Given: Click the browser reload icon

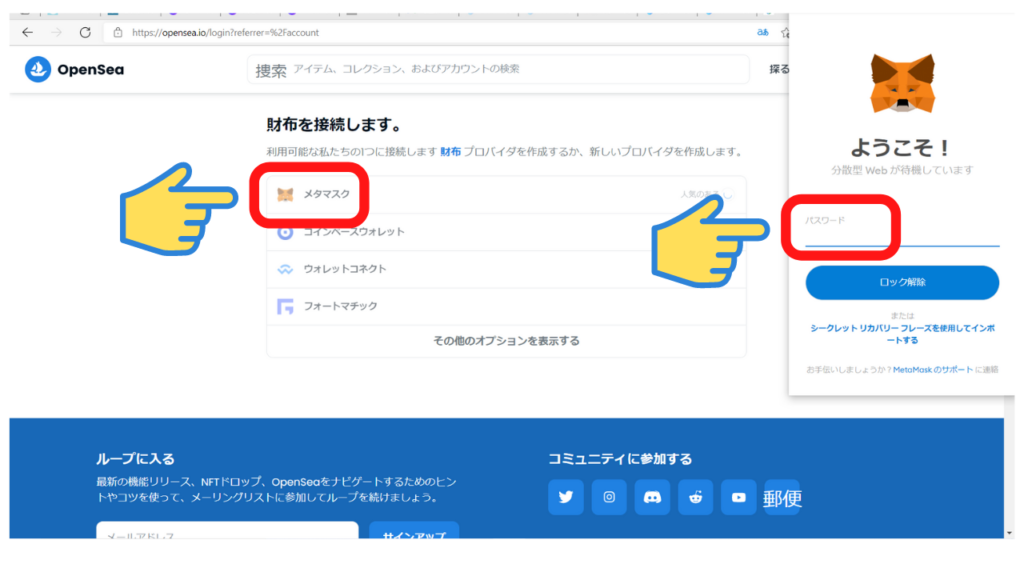Looking at the screenshot, I should 85,32.
